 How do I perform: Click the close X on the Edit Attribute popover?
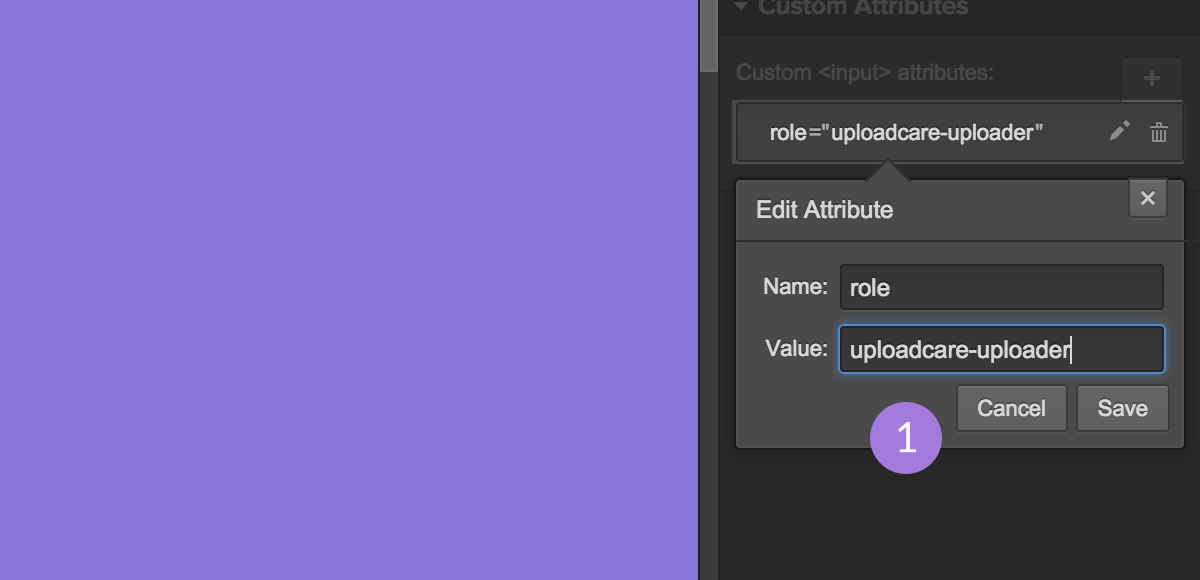click(x=1147, y=198)
